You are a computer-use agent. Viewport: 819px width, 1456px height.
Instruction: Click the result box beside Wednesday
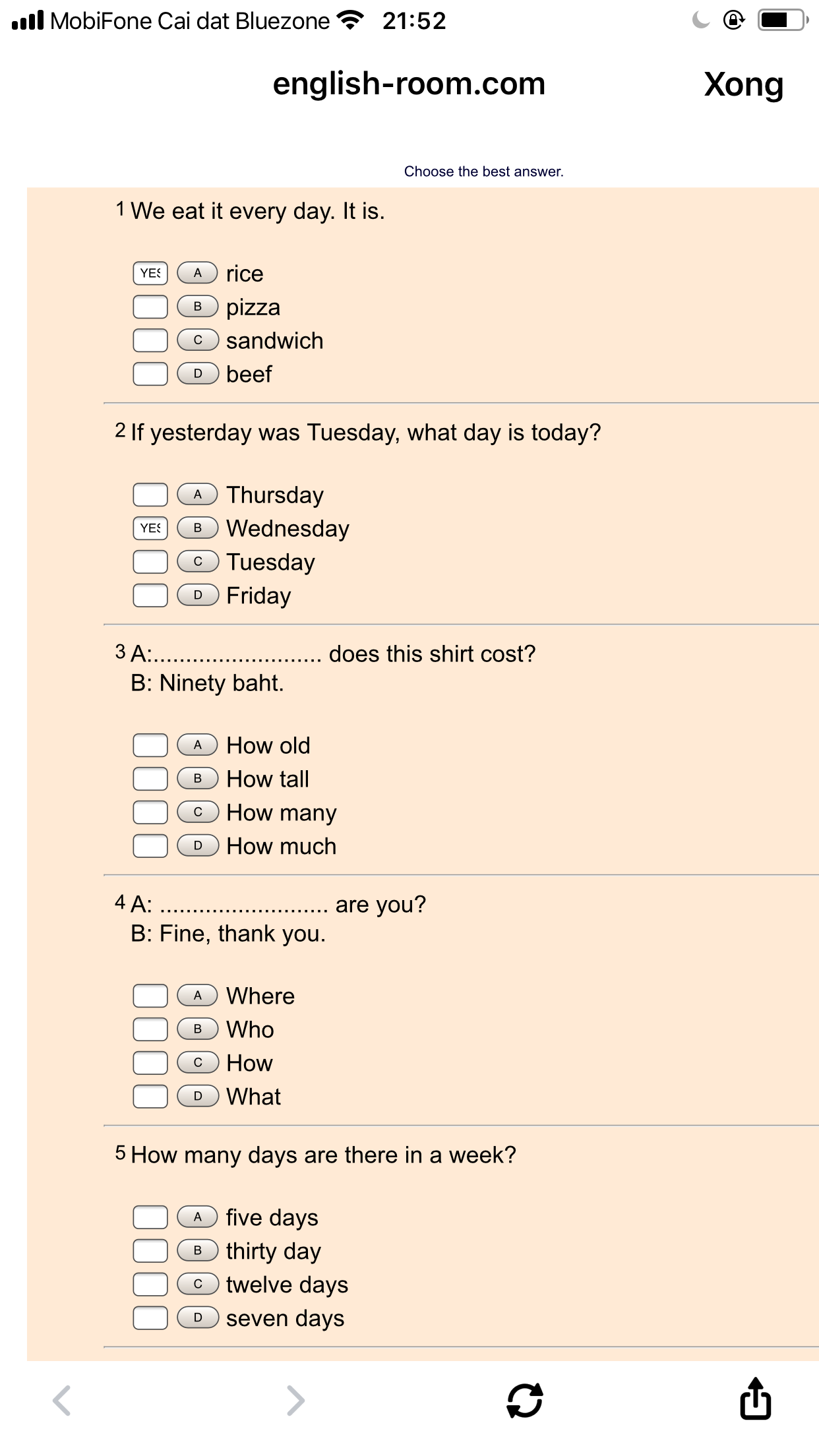point(150,528)
